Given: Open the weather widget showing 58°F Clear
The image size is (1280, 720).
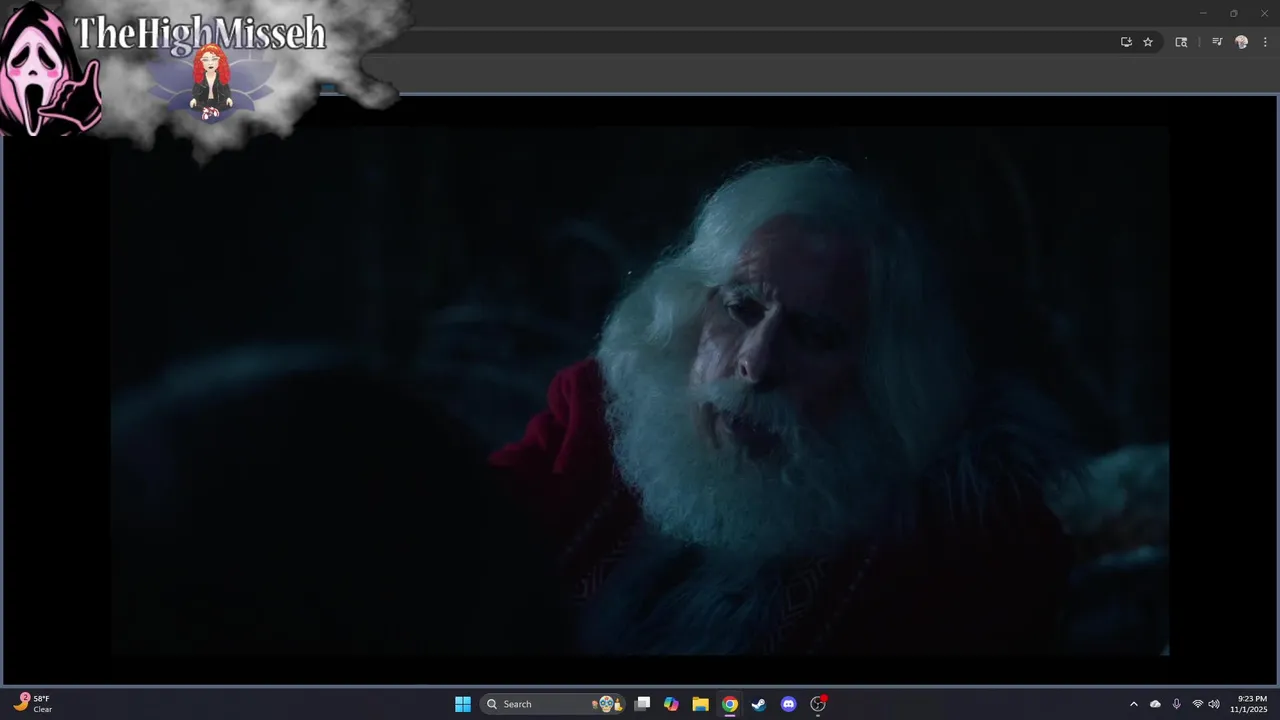Looking at the screenshot, I should pyautogui.click(x=33, y=704).
